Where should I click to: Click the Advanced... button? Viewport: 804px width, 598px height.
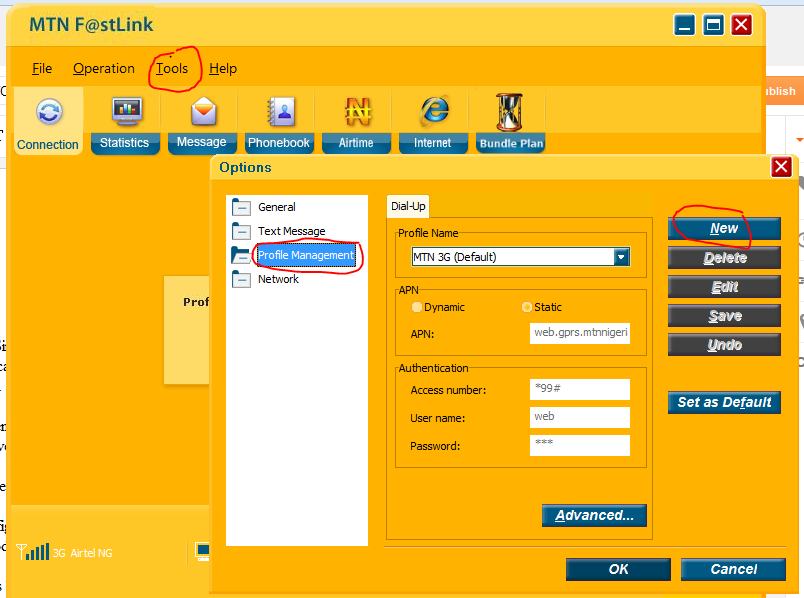(x=594, y=515)
